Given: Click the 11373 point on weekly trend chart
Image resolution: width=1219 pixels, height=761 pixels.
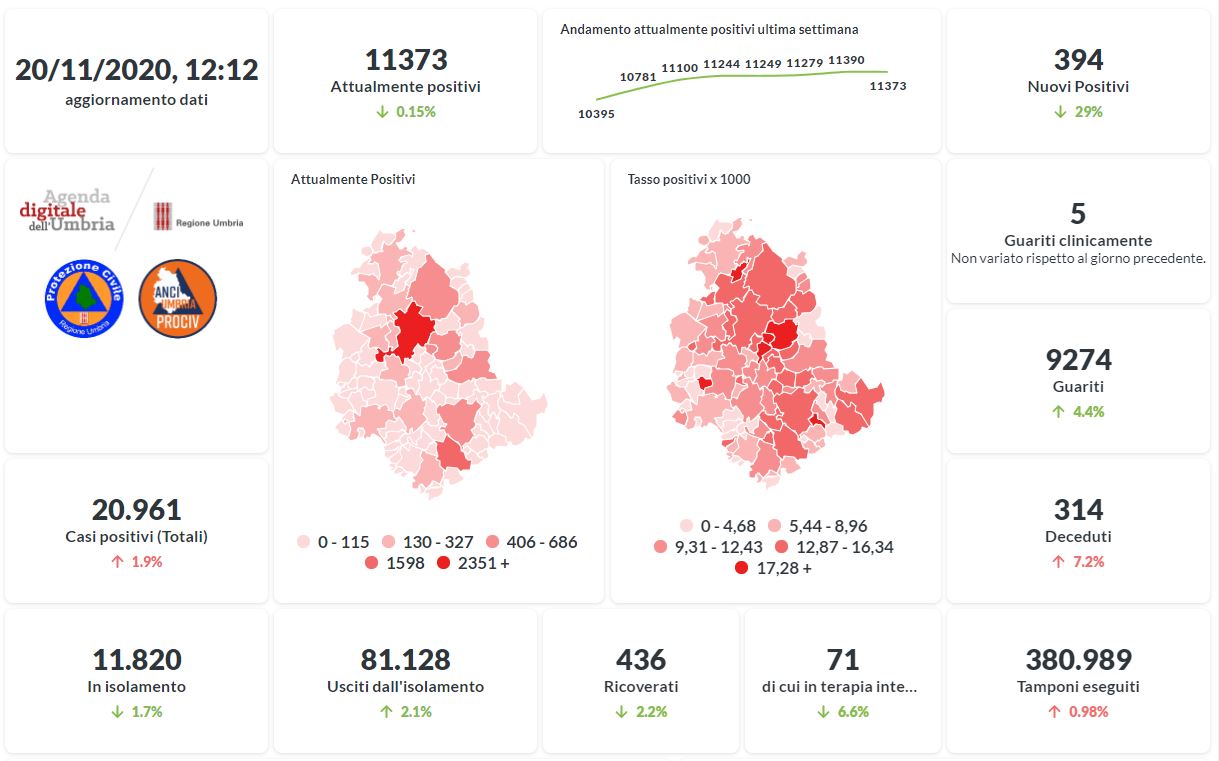Looking at the screenshot, I should coord(887,72).
